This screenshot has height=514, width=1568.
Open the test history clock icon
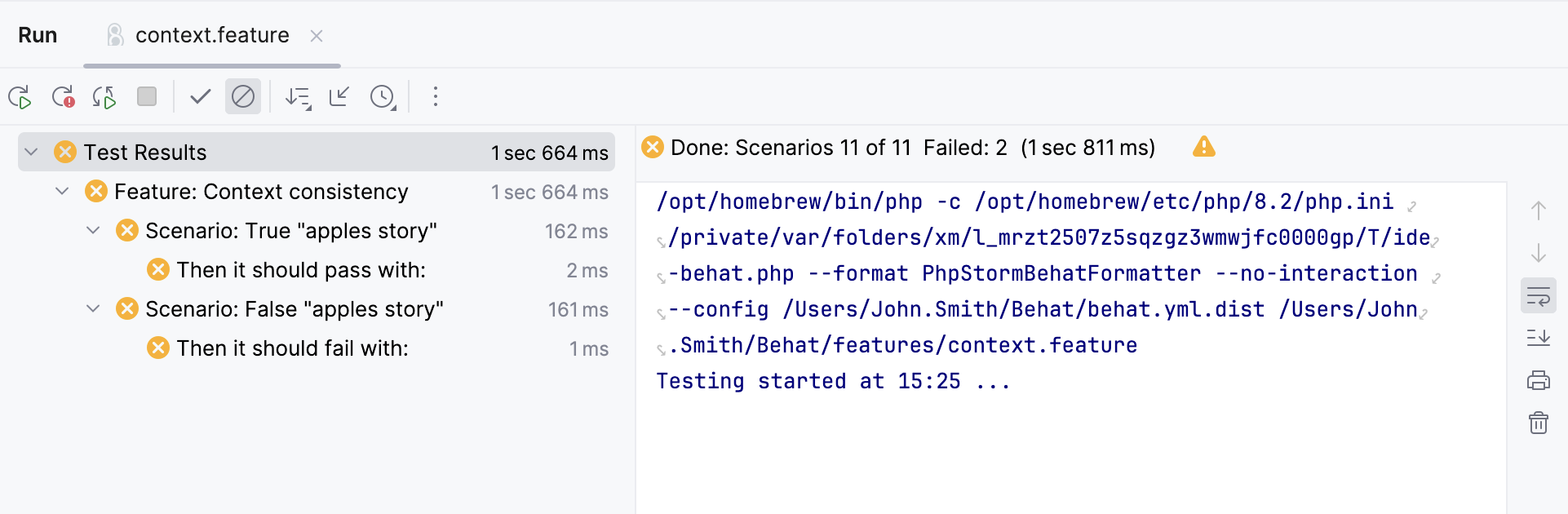point(383,97)
